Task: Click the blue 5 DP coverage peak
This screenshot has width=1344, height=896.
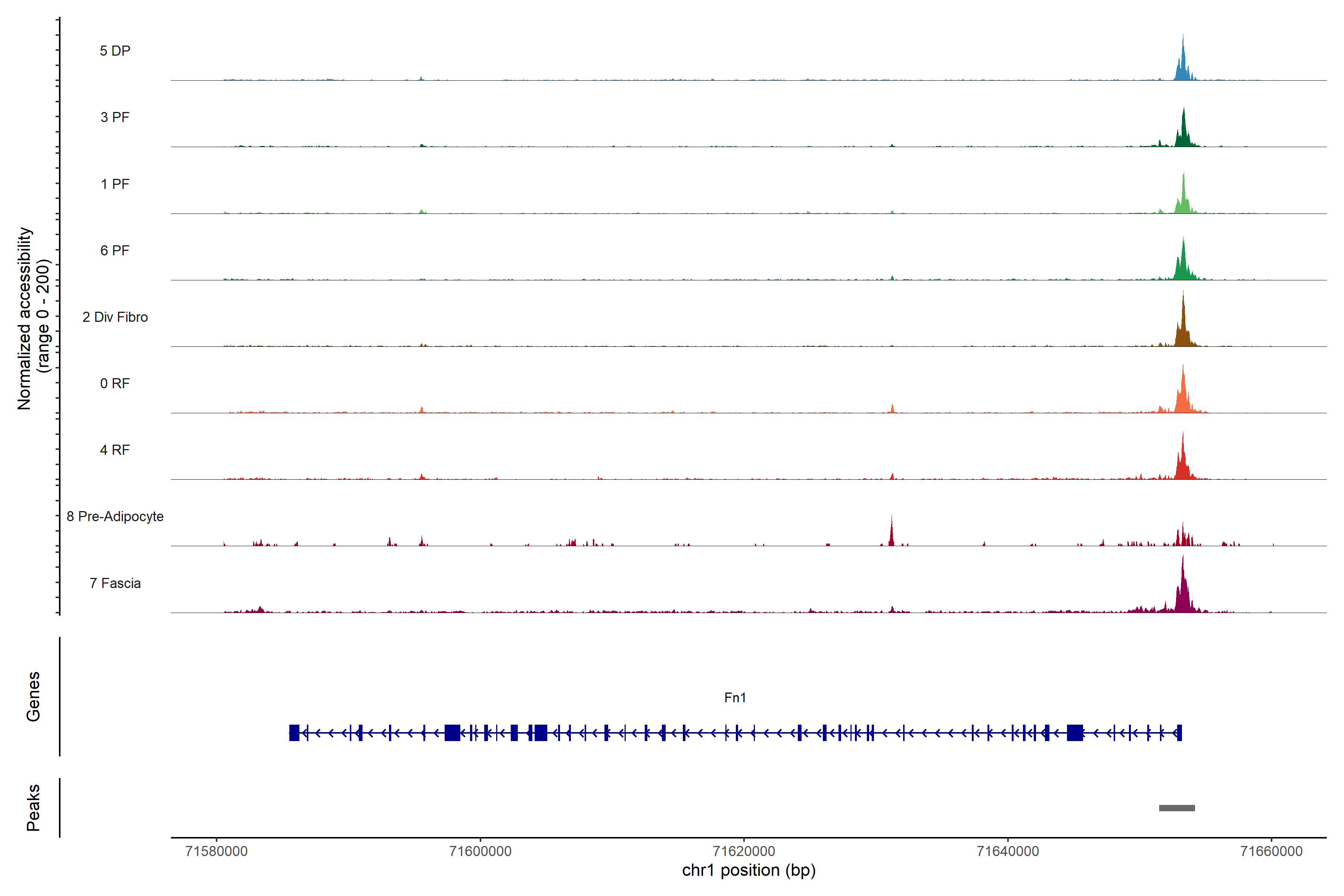Action: tap(1183, 66)
